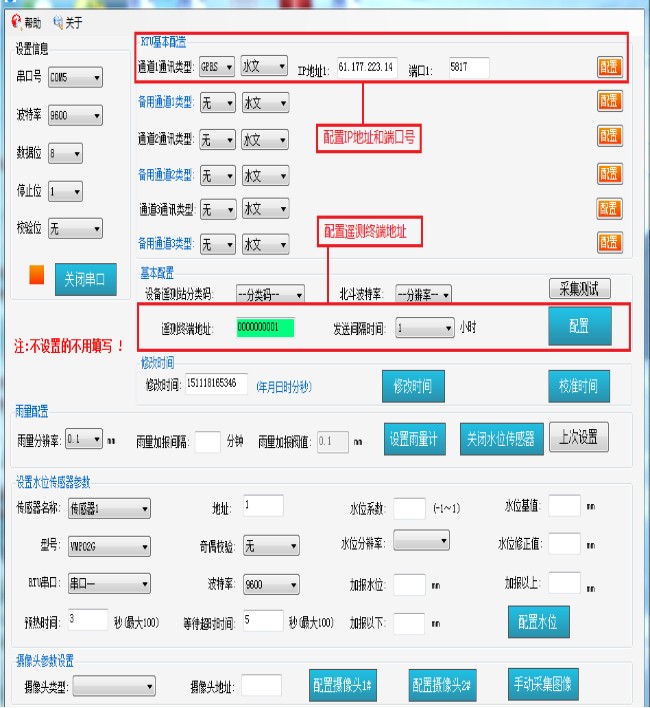Click the 端口1 input field

click(x=469, y=67)
